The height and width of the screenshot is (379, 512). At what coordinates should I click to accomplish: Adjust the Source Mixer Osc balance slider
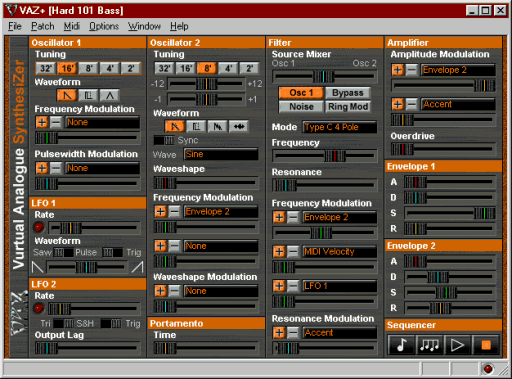pyautogui.click(x=325, y=76)
